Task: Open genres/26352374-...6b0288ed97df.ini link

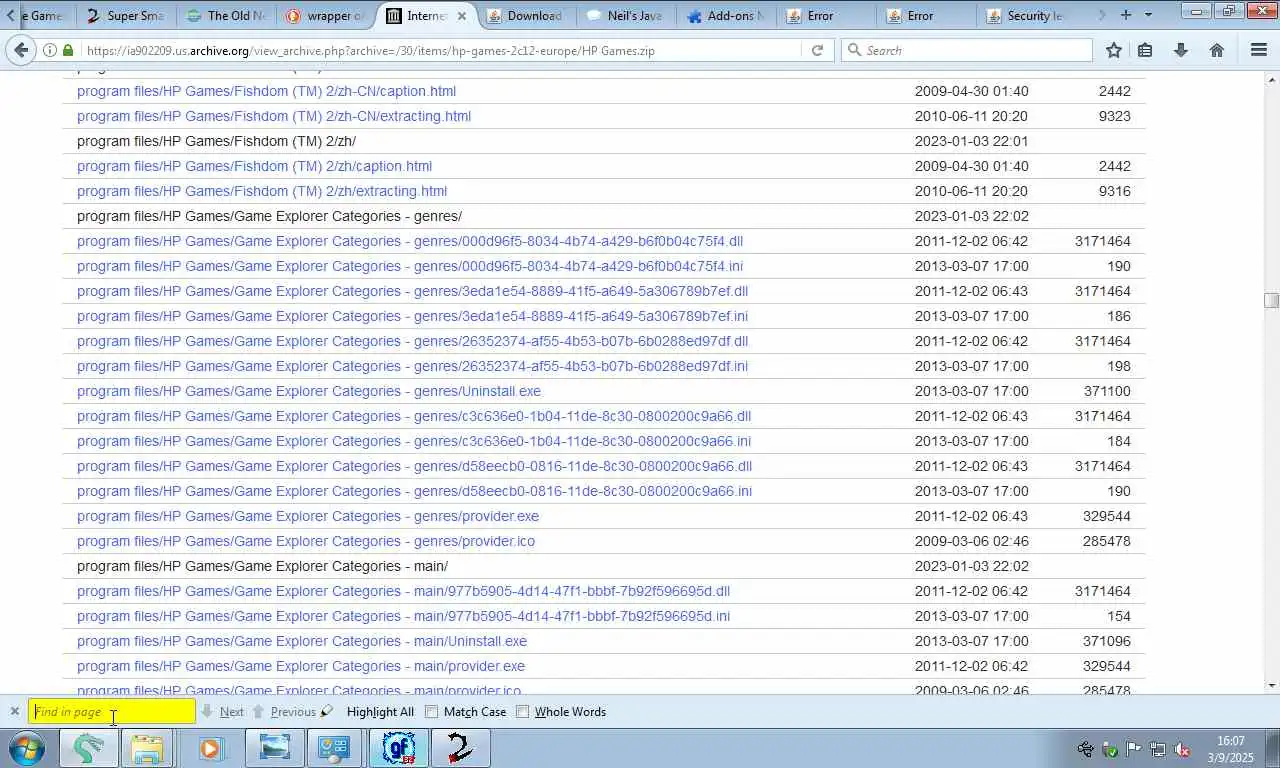Action: pyautogui.click(x=412, y=366)
